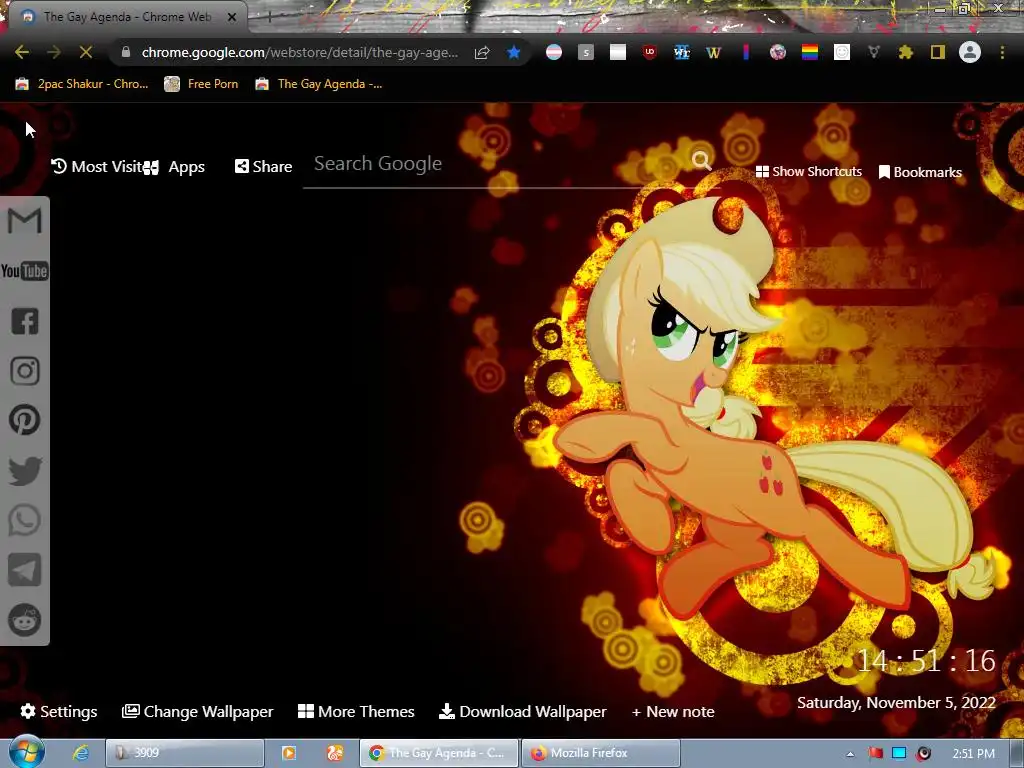Screen dimensions: 1024x768
Task: Click the bookmark star in address bar
Action: (514, 52)
